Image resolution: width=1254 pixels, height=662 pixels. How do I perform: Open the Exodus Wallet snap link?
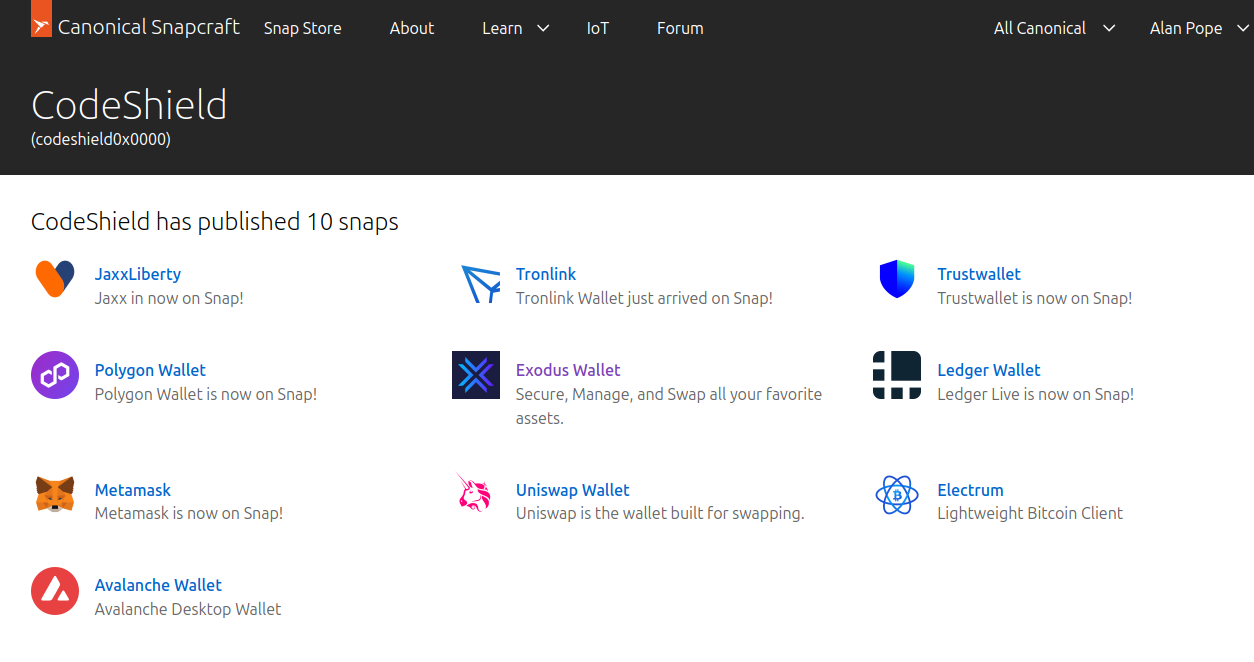click(x=568, y=370)
